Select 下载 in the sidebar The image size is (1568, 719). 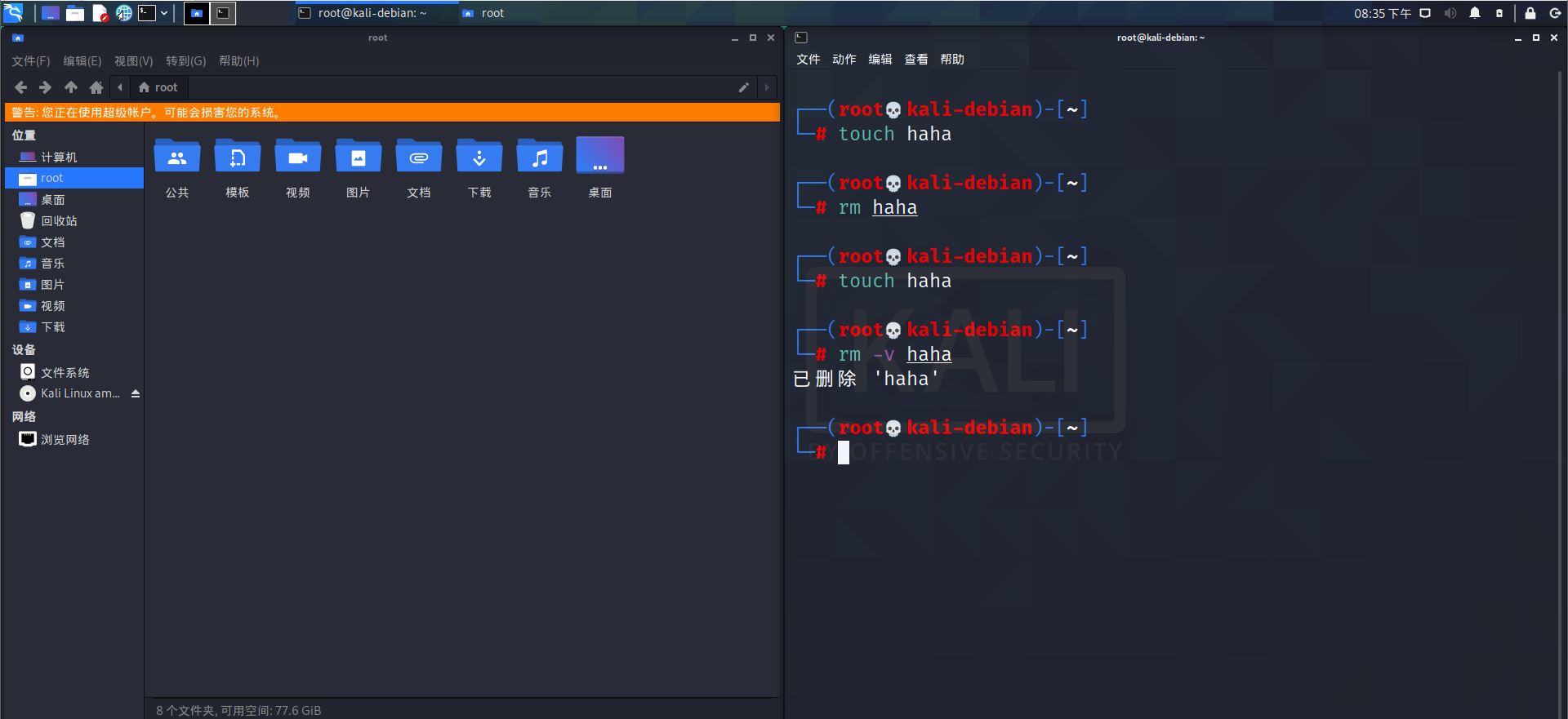pyautogui.click(x=74, y=326)
